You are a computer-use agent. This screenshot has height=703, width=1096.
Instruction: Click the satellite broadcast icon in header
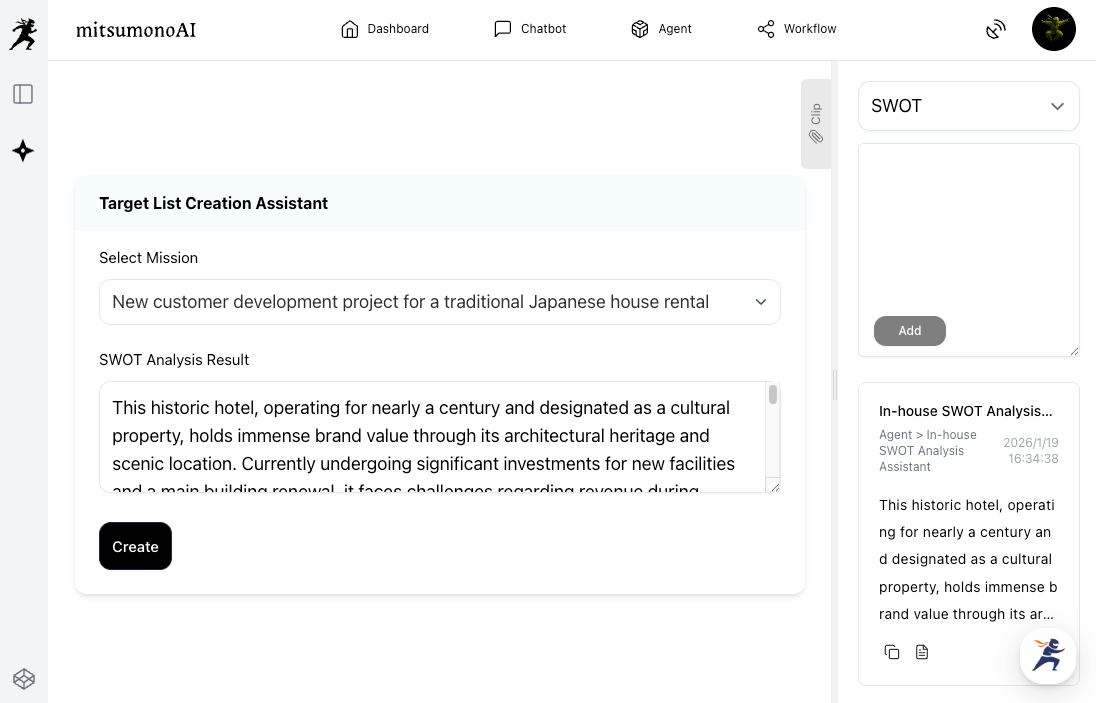[x=995, y=30]
